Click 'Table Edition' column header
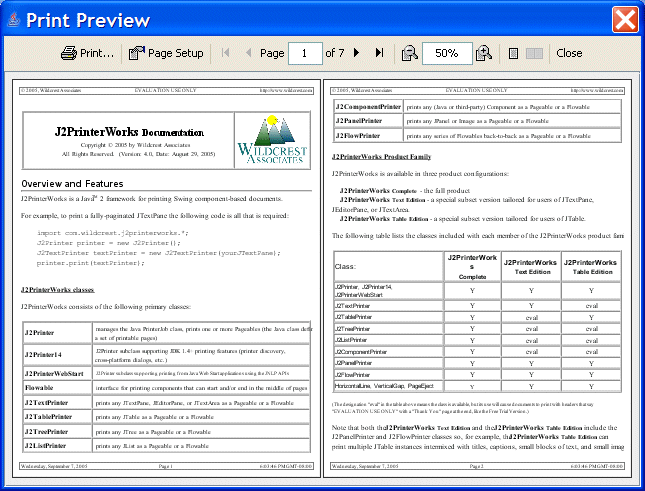645x491 pixels. tap(591, 266)
